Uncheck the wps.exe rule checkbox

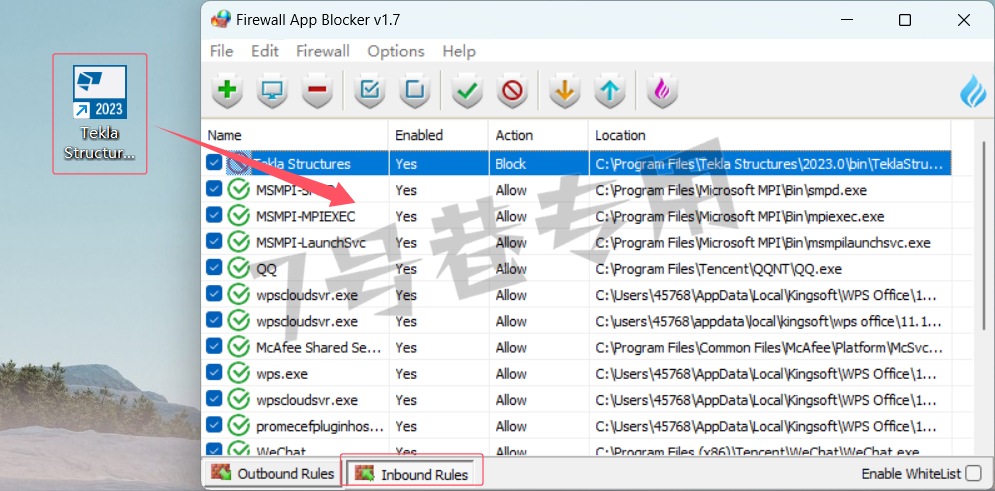(214, 373)
